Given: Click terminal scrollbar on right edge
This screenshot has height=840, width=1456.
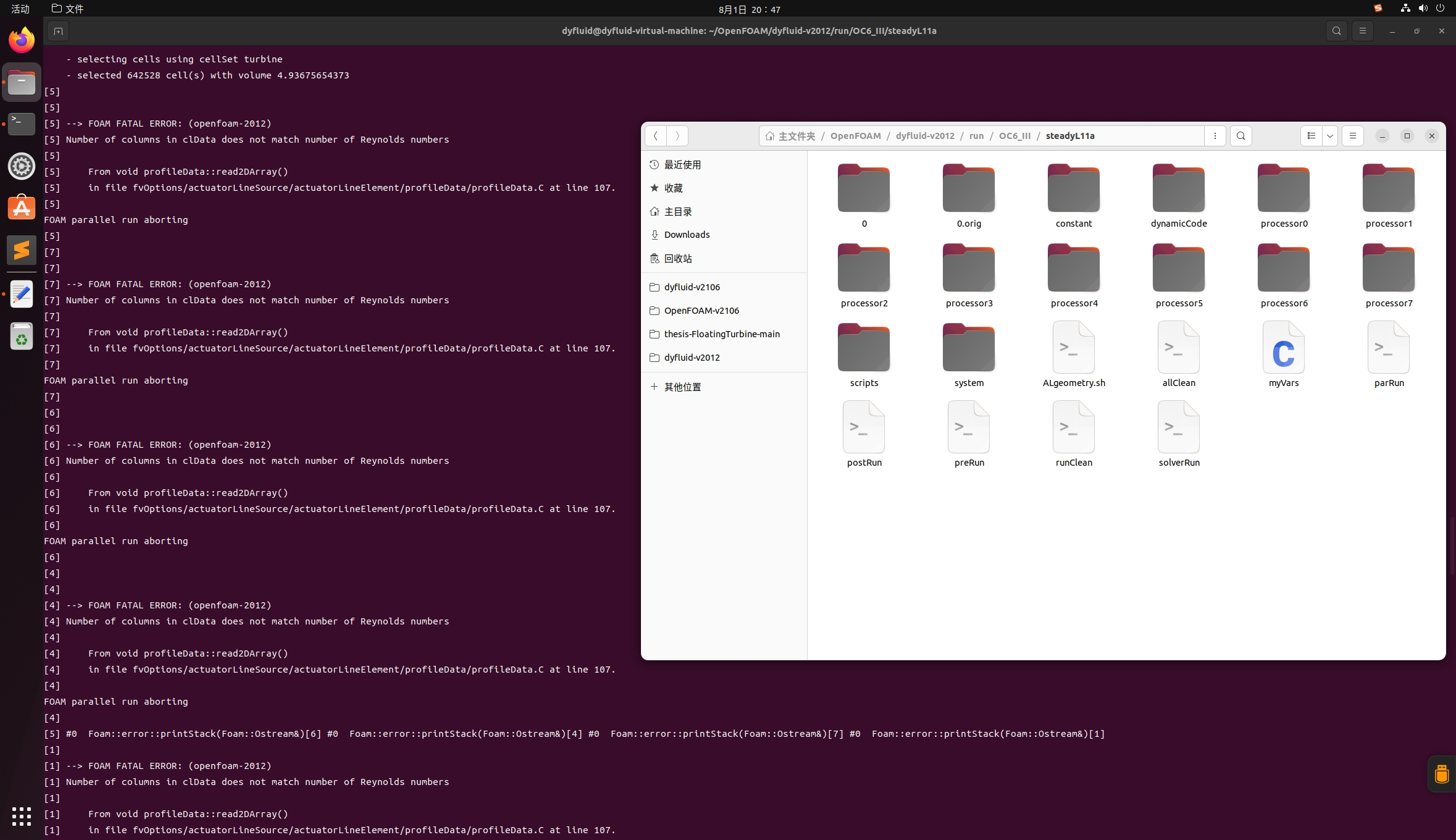Looking at the screenshot, I should [1452, 547].
